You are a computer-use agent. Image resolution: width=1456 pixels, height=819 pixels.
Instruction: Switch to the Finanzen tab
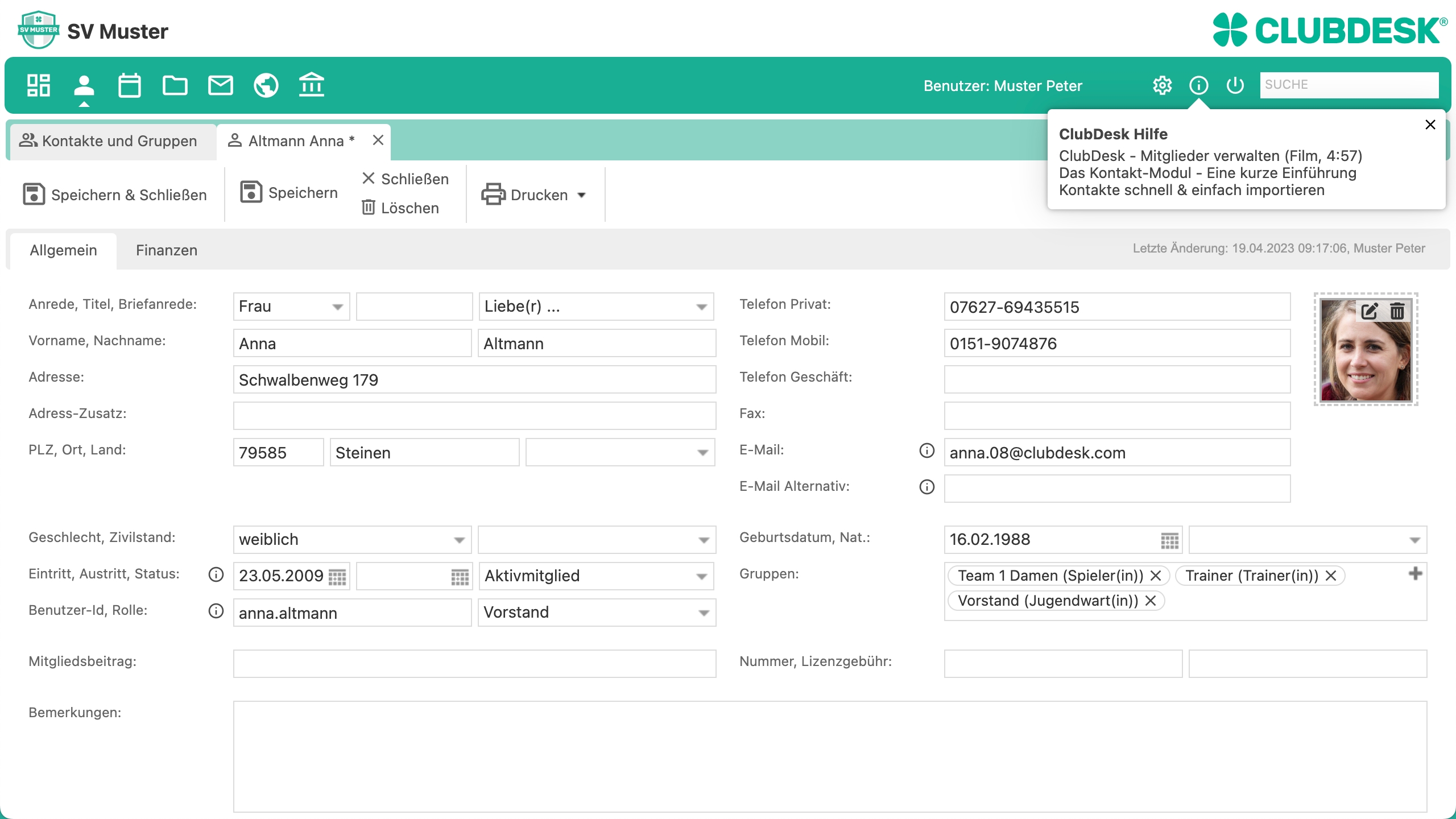click(x=166, y=250)
